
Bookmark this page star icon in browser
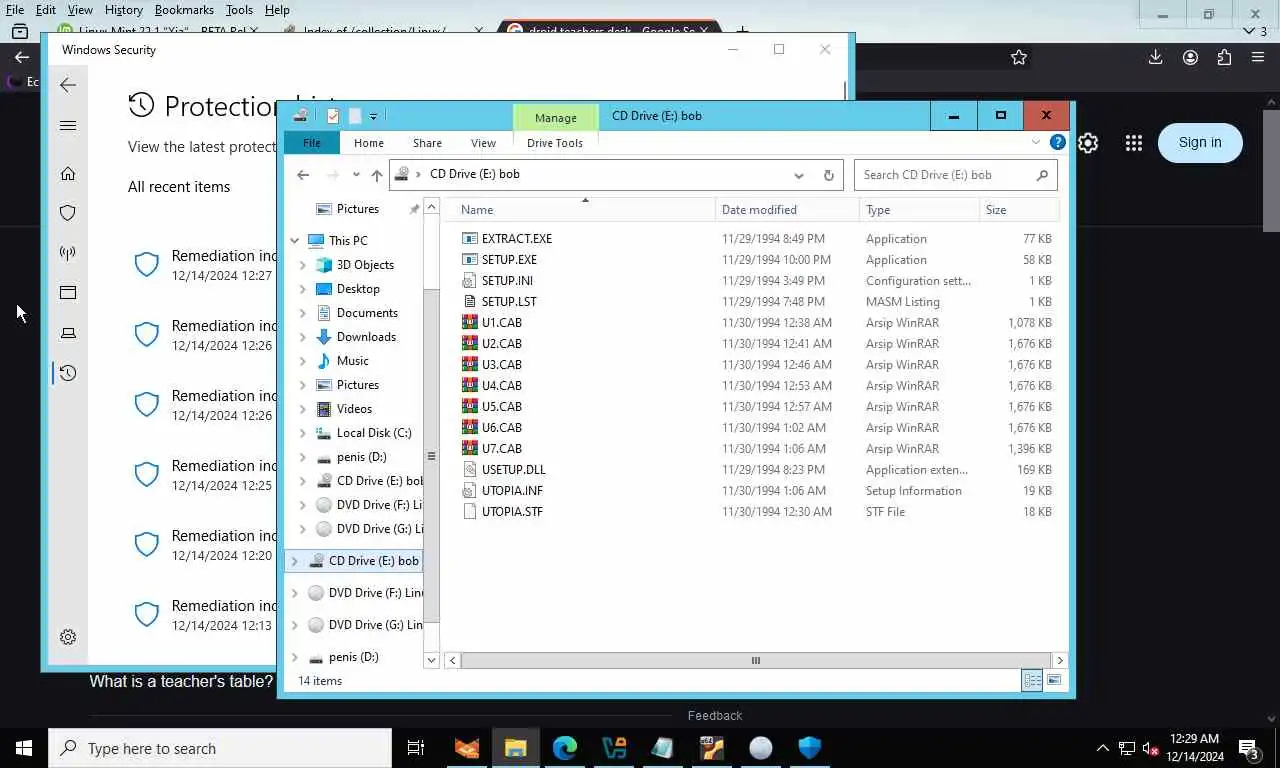pos(1019,58)
